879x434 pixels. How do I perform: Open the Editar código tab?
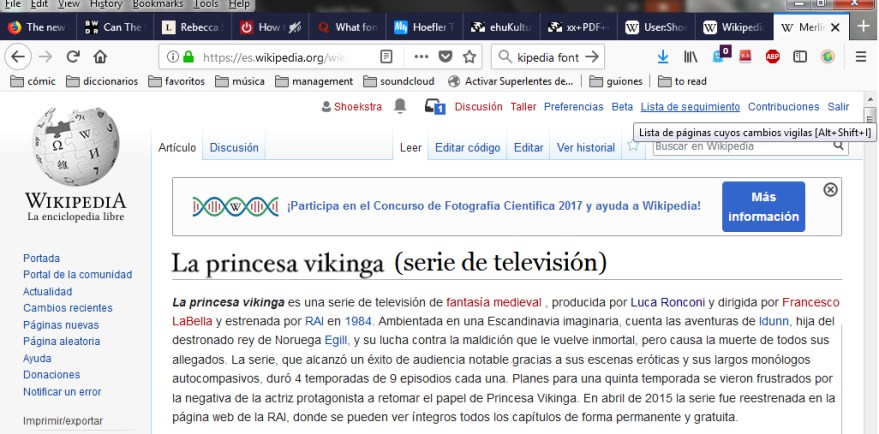(468, 148)
